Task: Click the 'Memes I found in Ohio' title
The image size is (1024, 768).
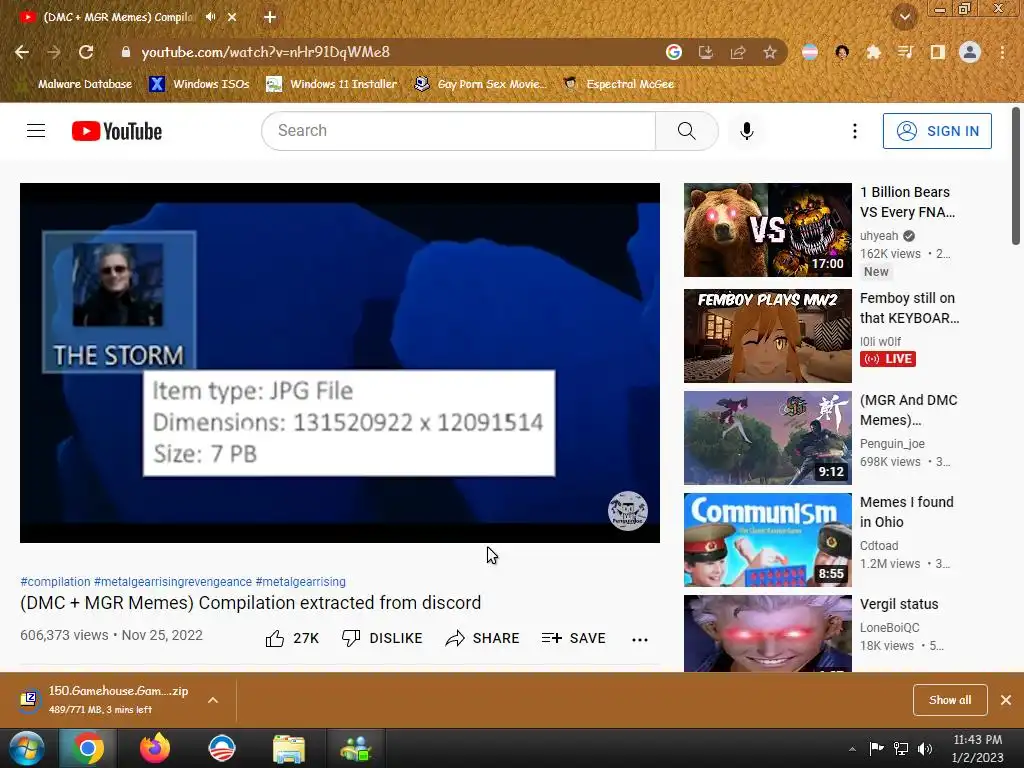Action: [906, 512]
